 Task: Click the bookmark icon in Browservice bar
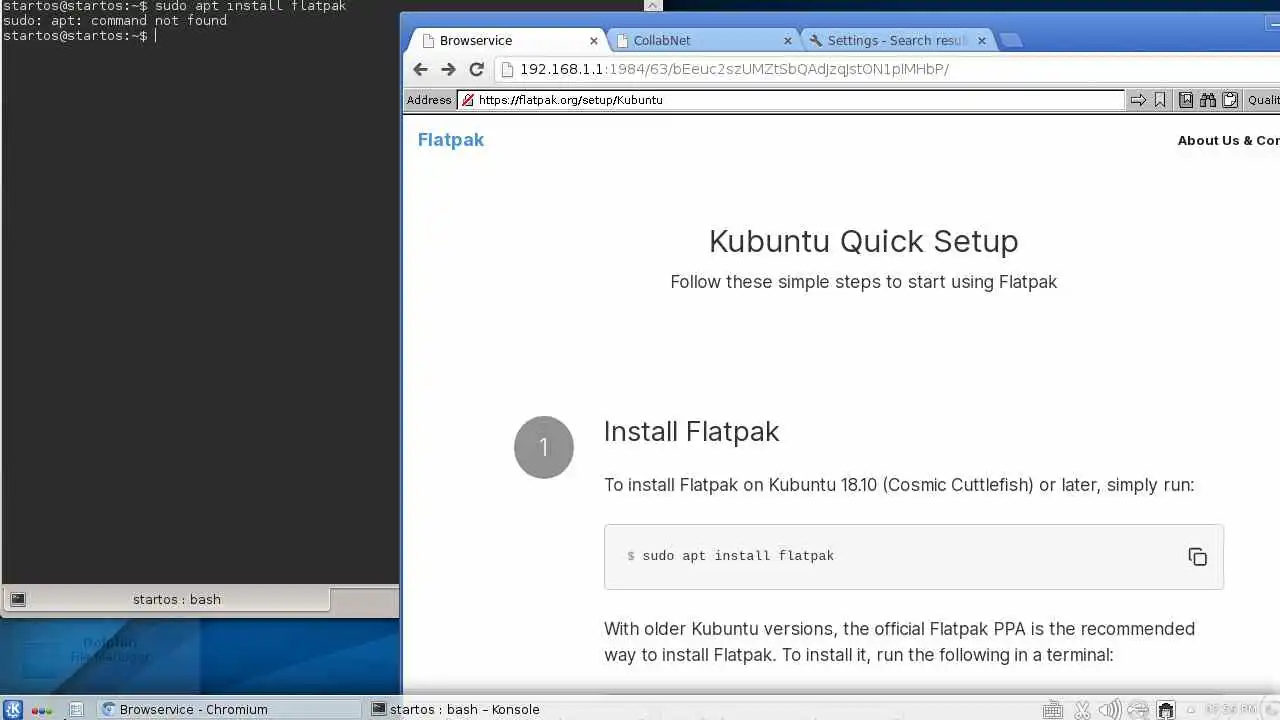point(1160,100)
